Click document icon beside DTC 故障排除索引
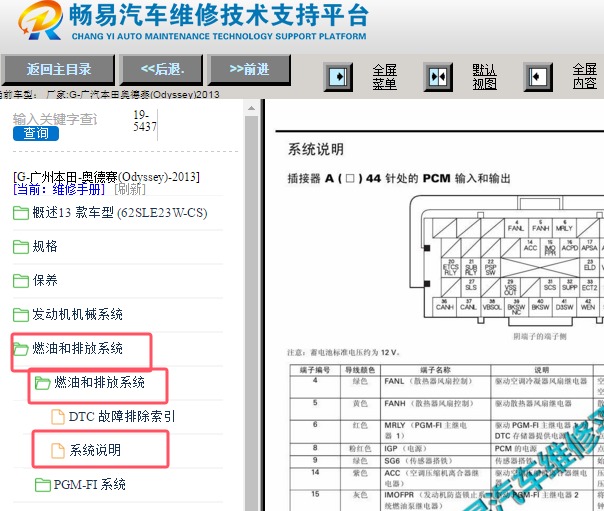Screen dimensions: 604x511 (58, 417)
